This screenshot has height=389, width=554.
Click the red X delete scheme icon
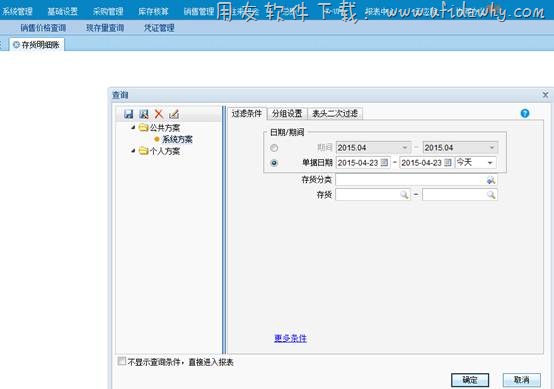[159, 114]
